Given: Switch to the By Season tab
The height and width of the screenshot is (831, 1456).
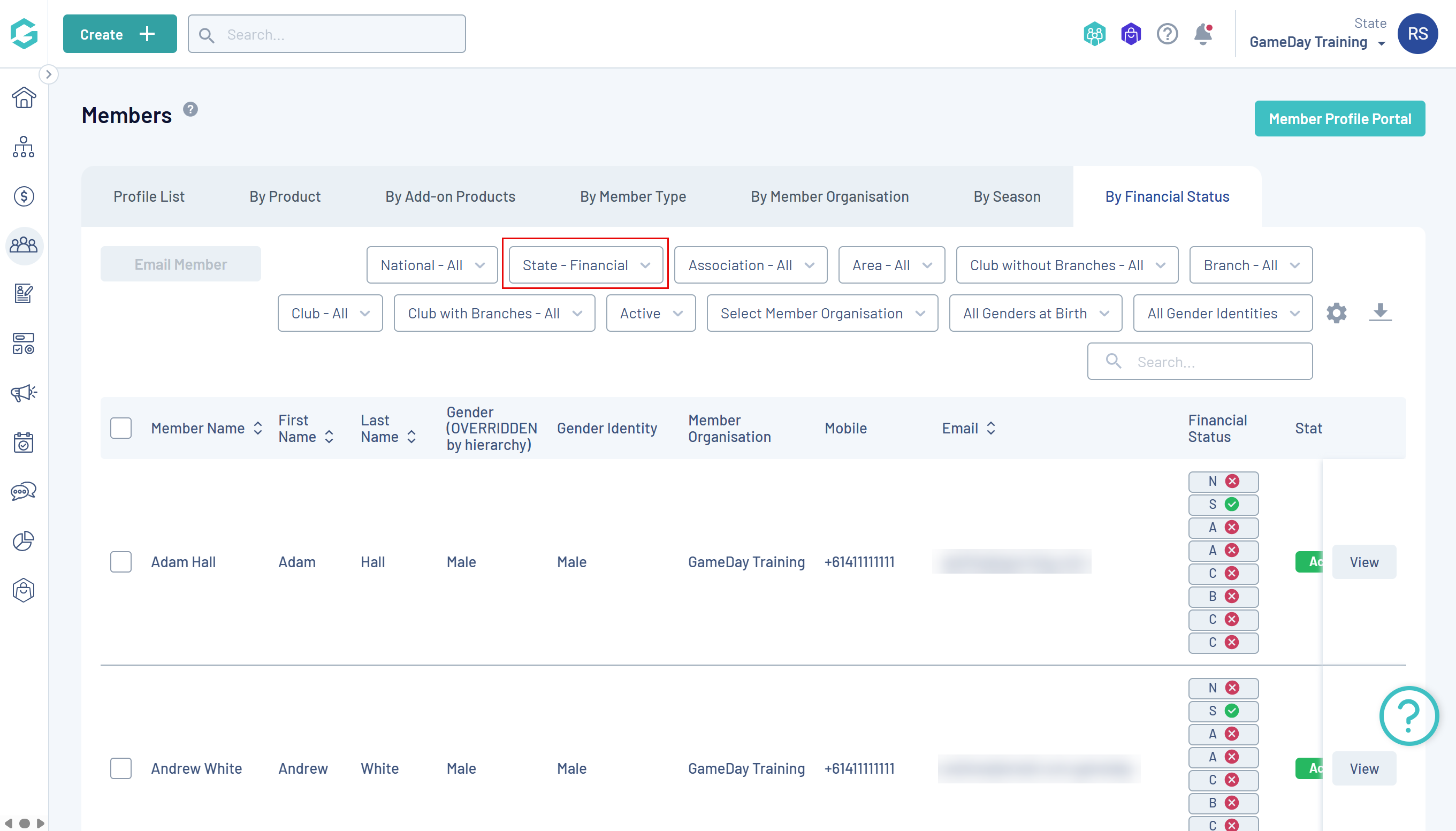Looking at the screenshot, I should coord(1007,196).
